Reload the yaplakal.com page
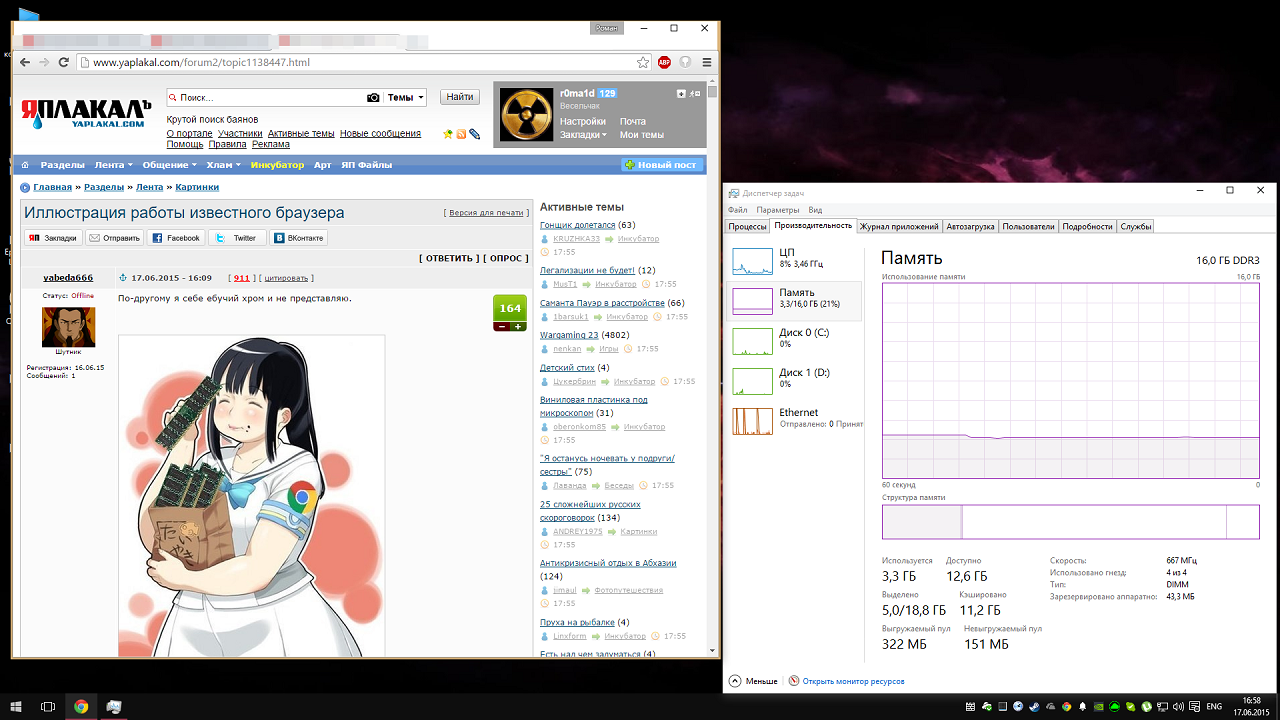The height and width of the screenshot is (720, 1280). point(64,62)
